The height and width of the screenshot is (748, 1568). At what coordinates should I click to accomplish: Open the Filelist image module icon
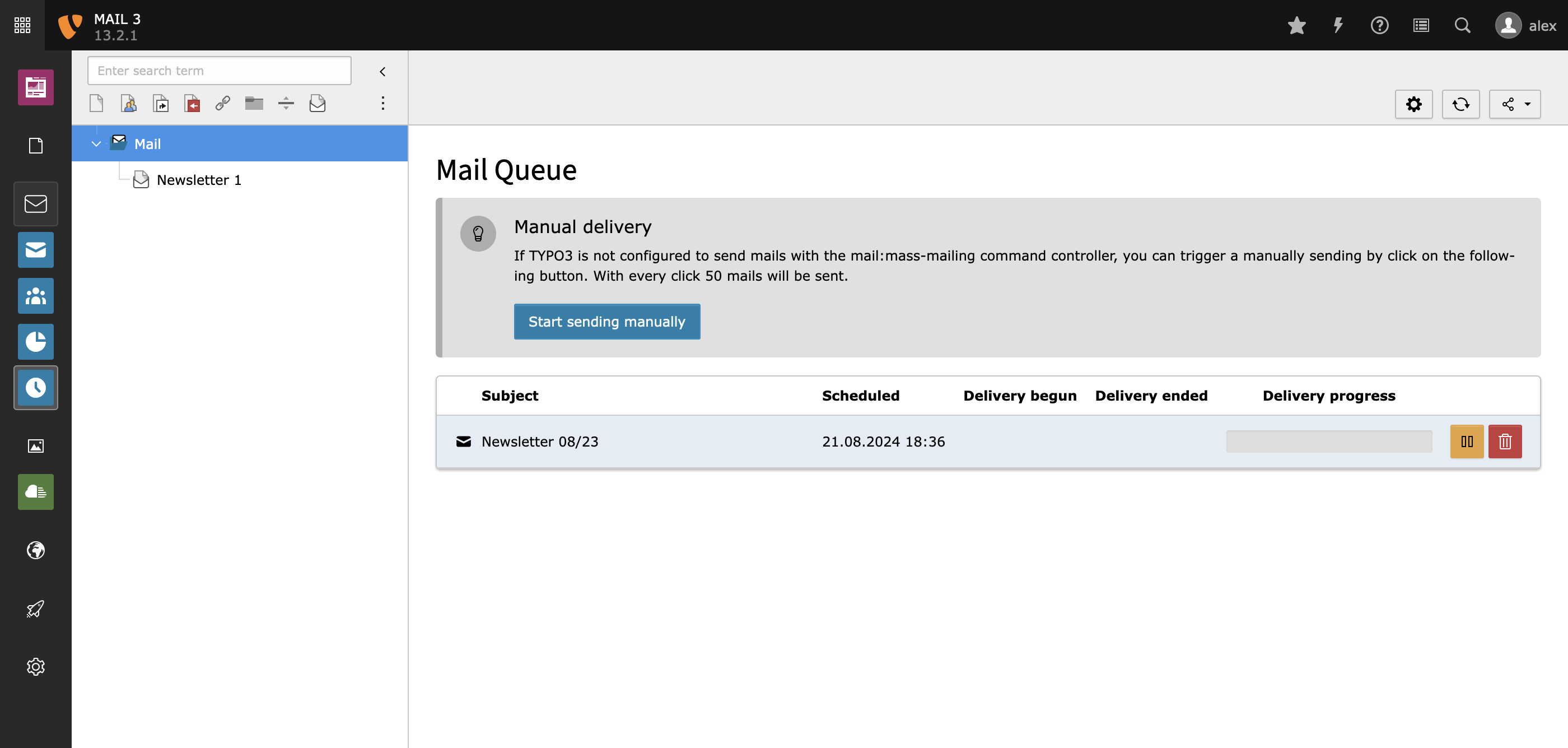(x=35, y=446)
